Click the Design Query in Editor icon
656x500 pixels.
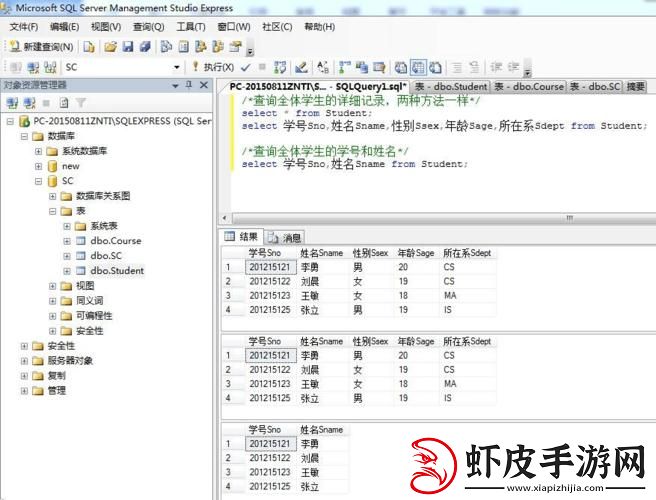point(301,67)
